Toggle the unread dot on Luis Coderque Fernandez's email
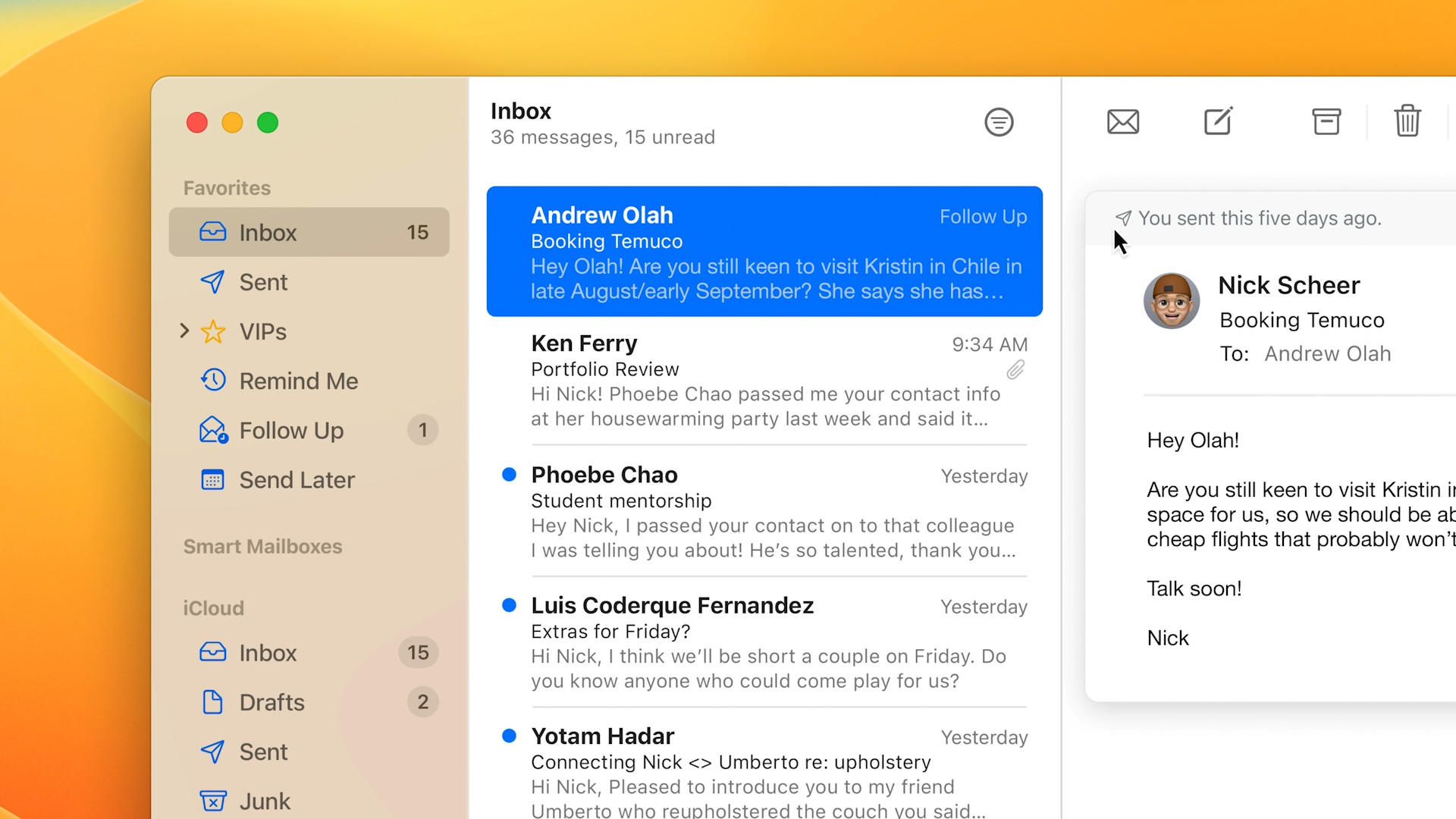This screenshot has width=1456, height=819. [510, 604]
